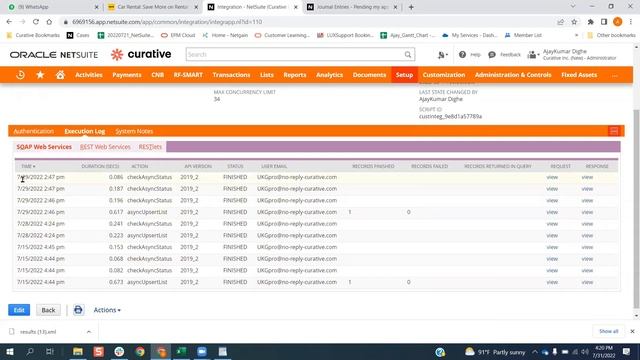Select the SOAP Web Services tab
640x360 pixels.
pyautogui.click(x=44, y=147)
